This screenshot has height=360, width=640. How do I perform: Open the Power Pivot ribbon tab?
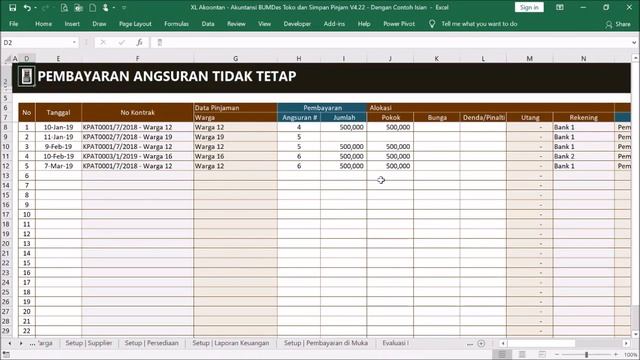pyautogui.click(x=399, y=24)
